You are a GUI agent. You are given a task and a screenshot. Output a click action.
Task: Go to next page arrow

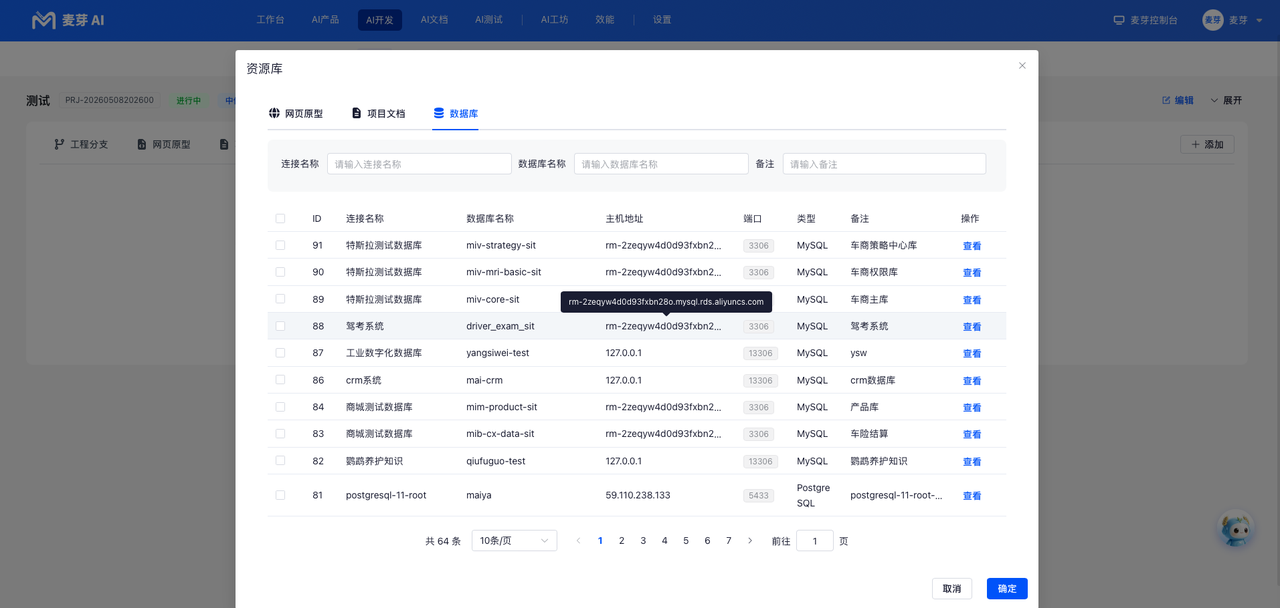coord(750,540)
